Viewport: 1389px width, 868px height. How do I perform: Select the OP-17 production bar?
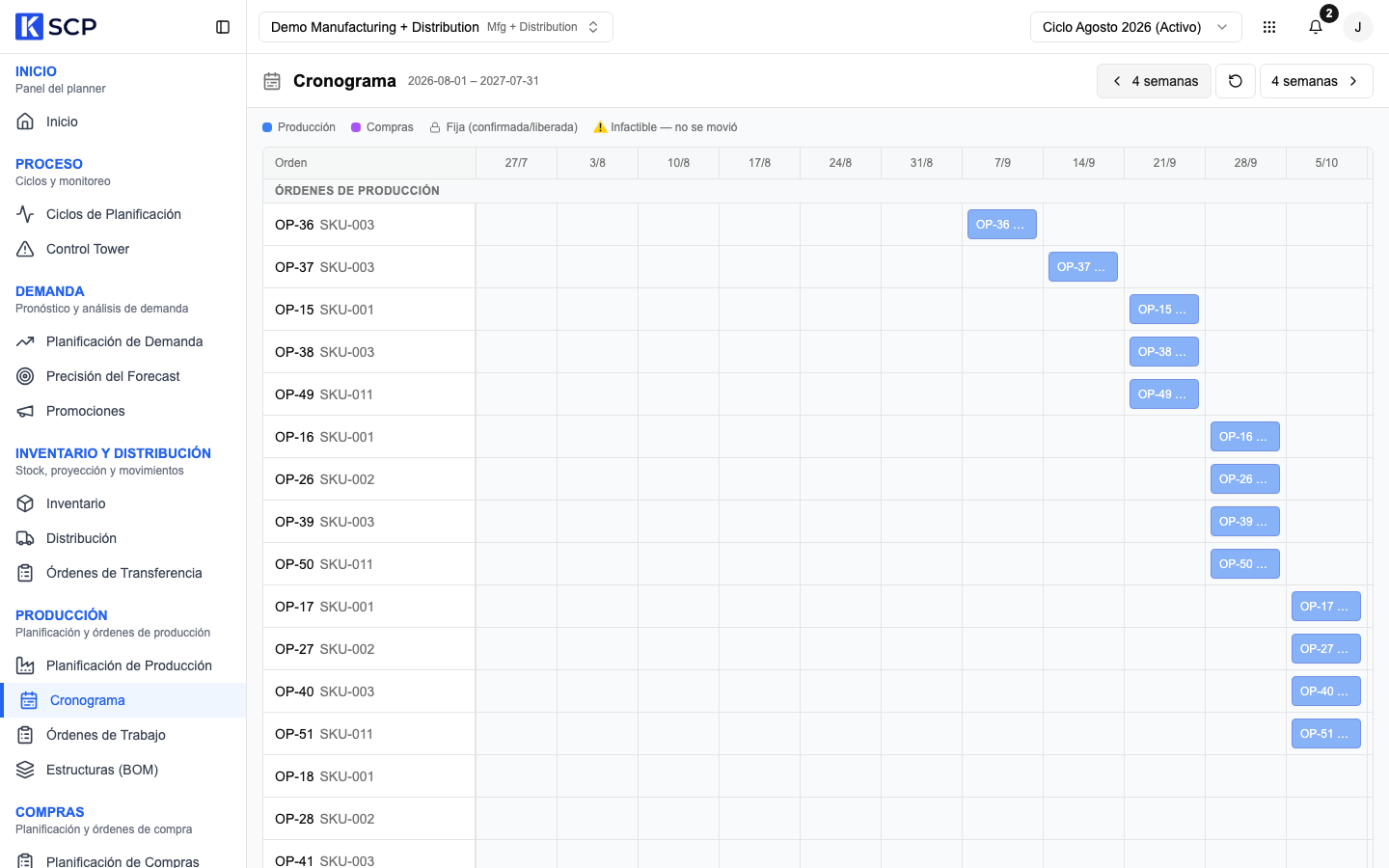coord(1326,606)
